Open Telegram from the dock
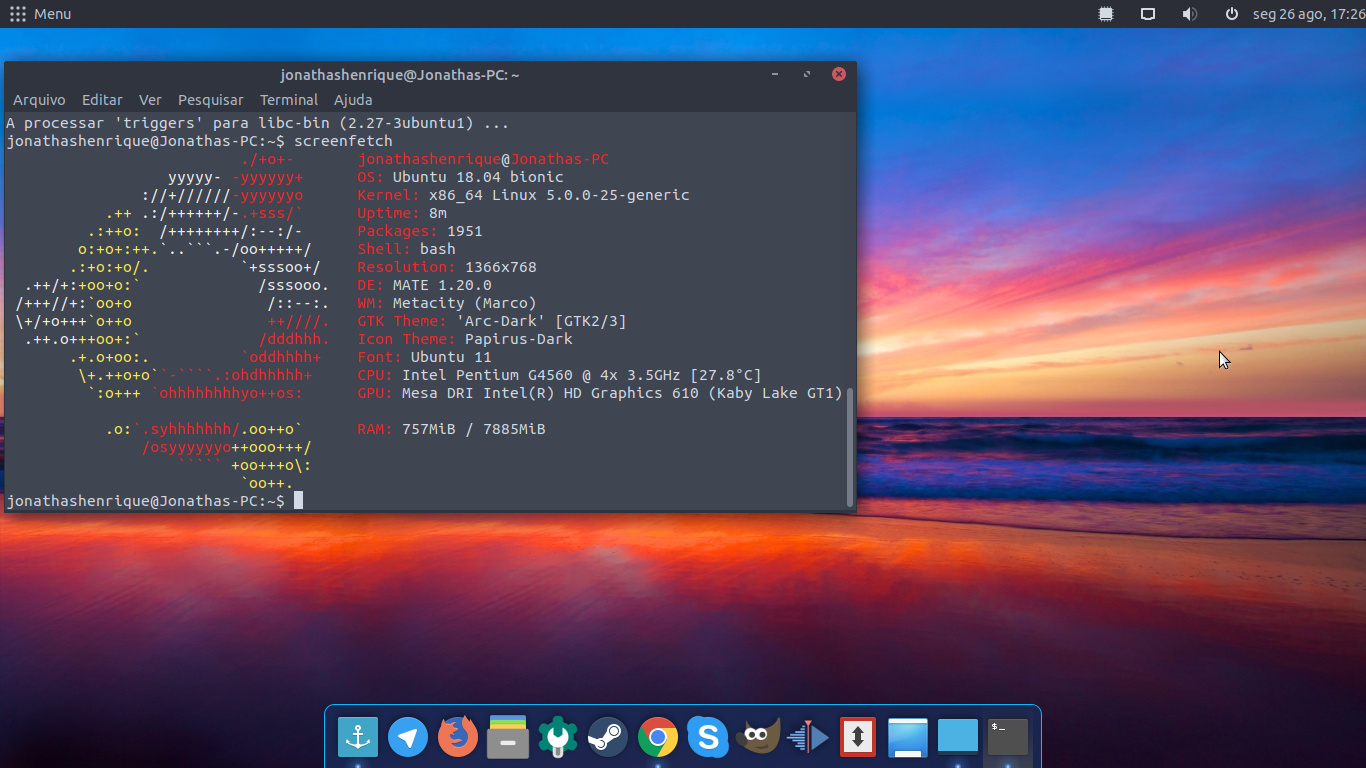Viewport: 1366px width, 768px height. pos(408,738)
